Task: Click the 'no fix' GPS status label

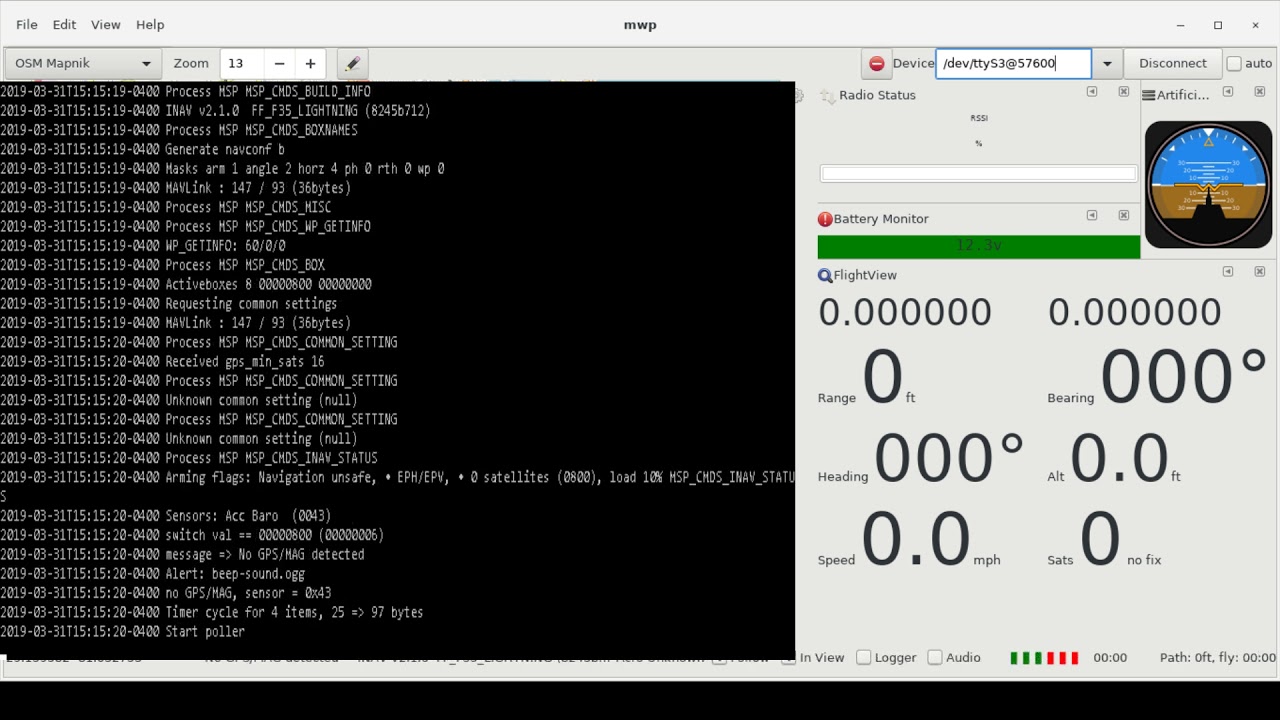Action: click(1144, 560)
